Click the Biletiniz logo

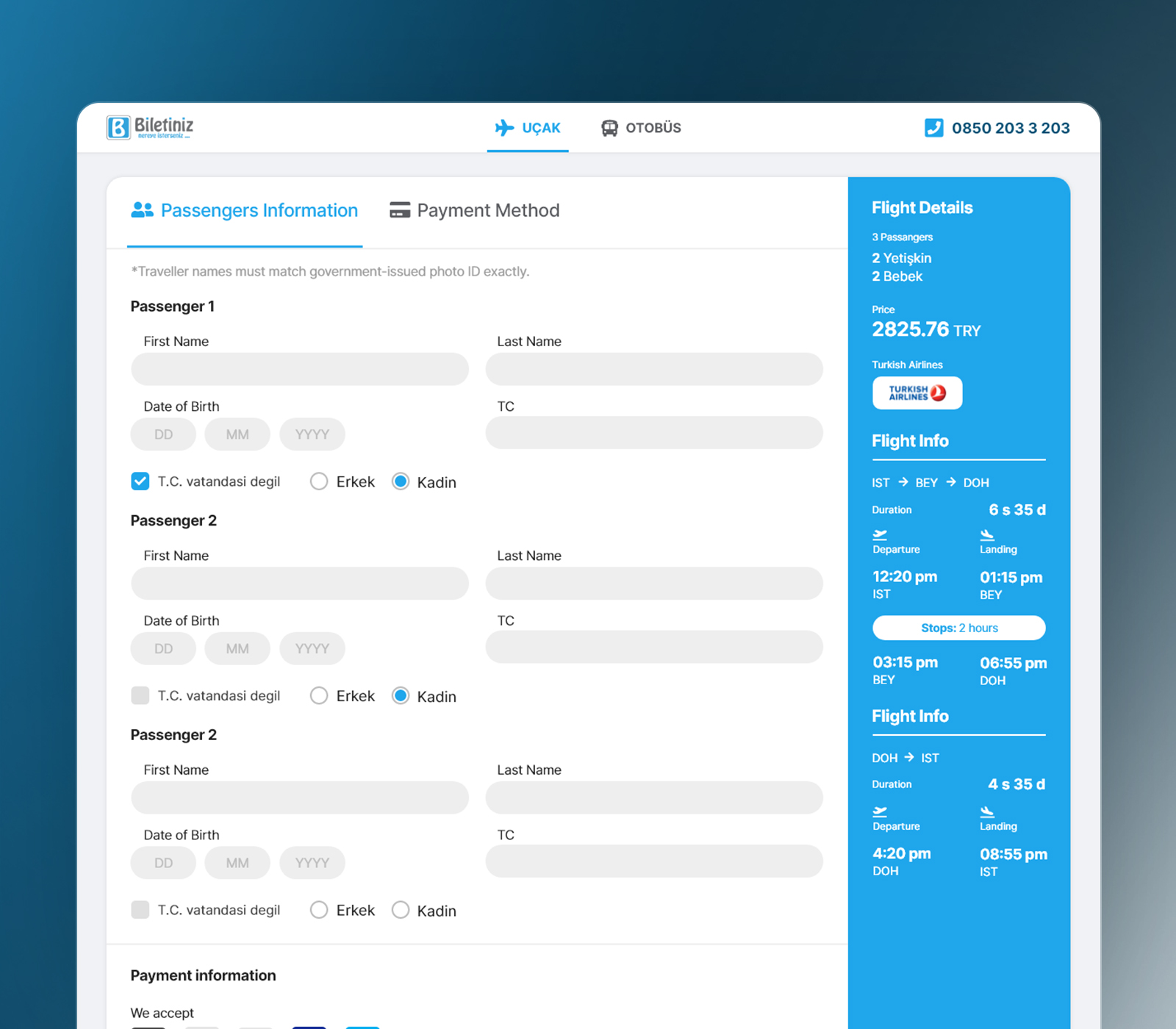coord(150,127)
